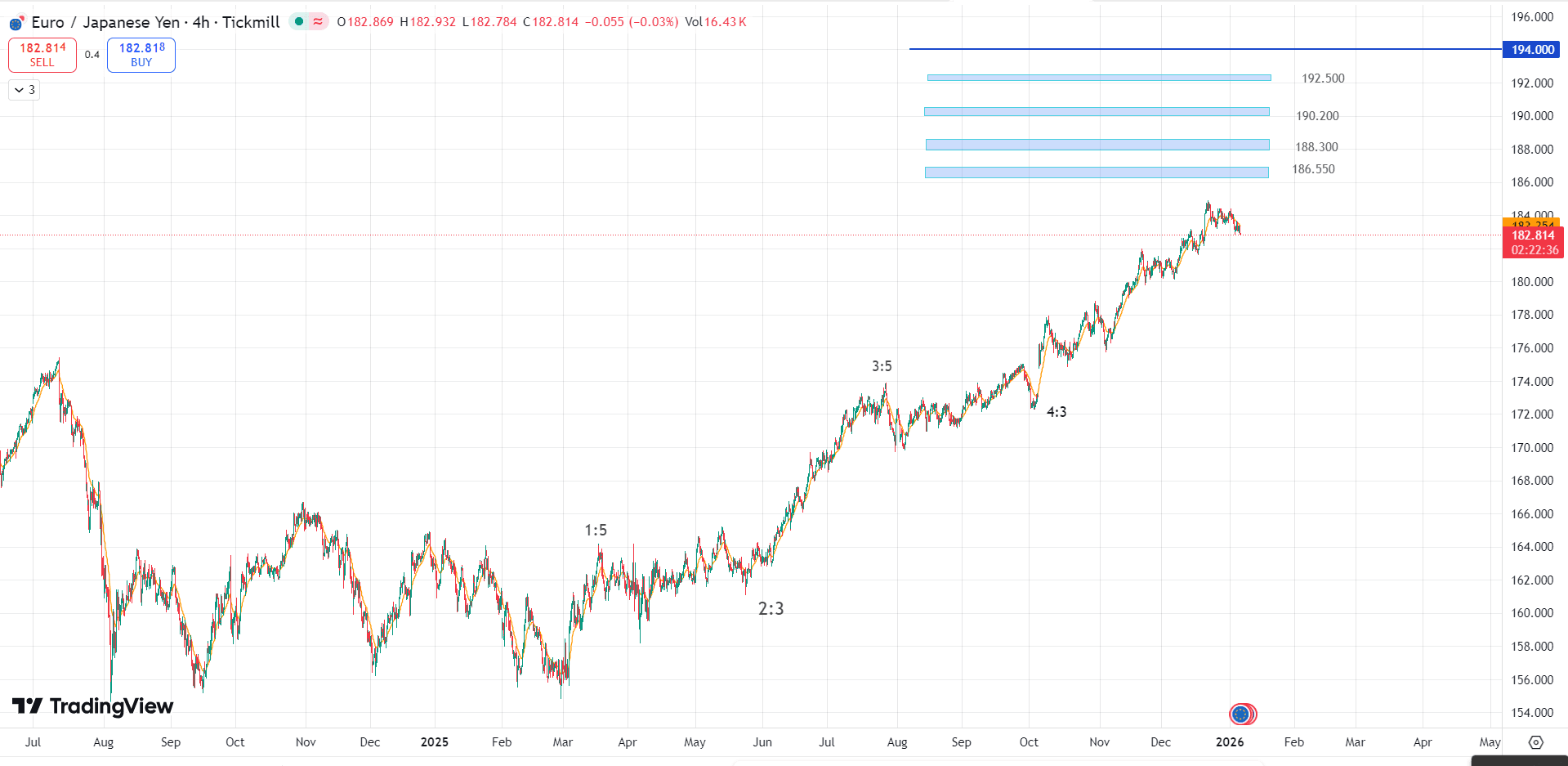Click the similar symbols "≈" icon

[317, 22]
